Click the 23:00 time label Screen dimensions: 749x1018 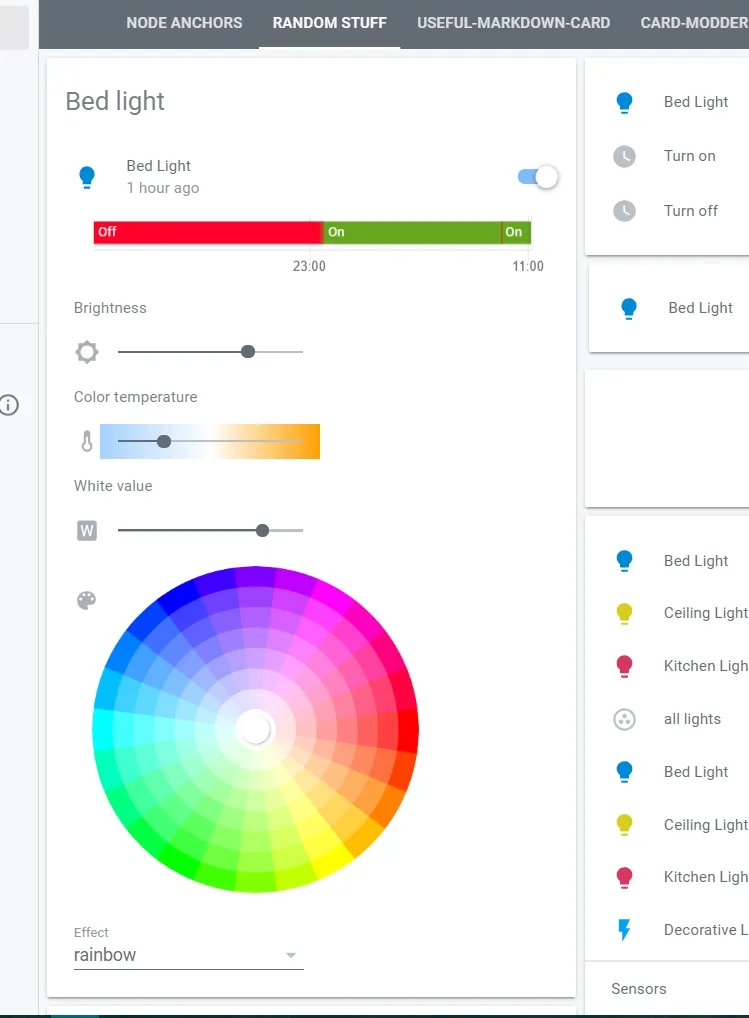(309, 266)
